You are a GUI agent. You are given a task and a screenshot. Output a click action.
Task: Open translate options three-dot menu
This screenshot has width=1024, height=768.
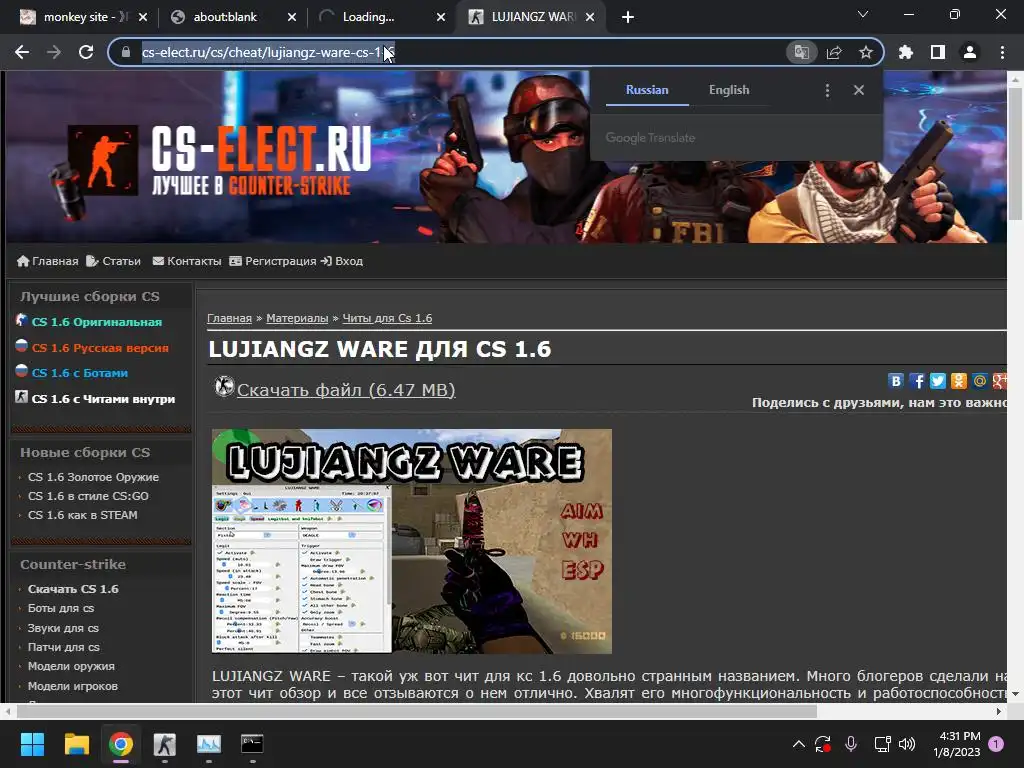click(x=827, y=90)
